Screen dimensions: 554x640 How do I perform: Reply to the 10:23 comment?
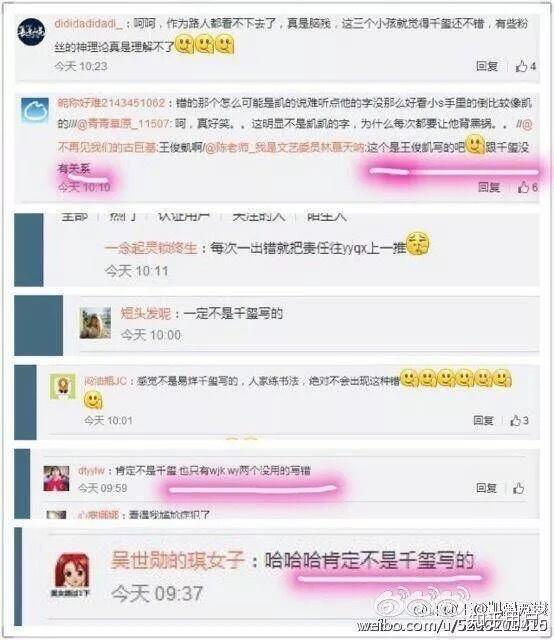pyautogui.click(x=487, y=66)
